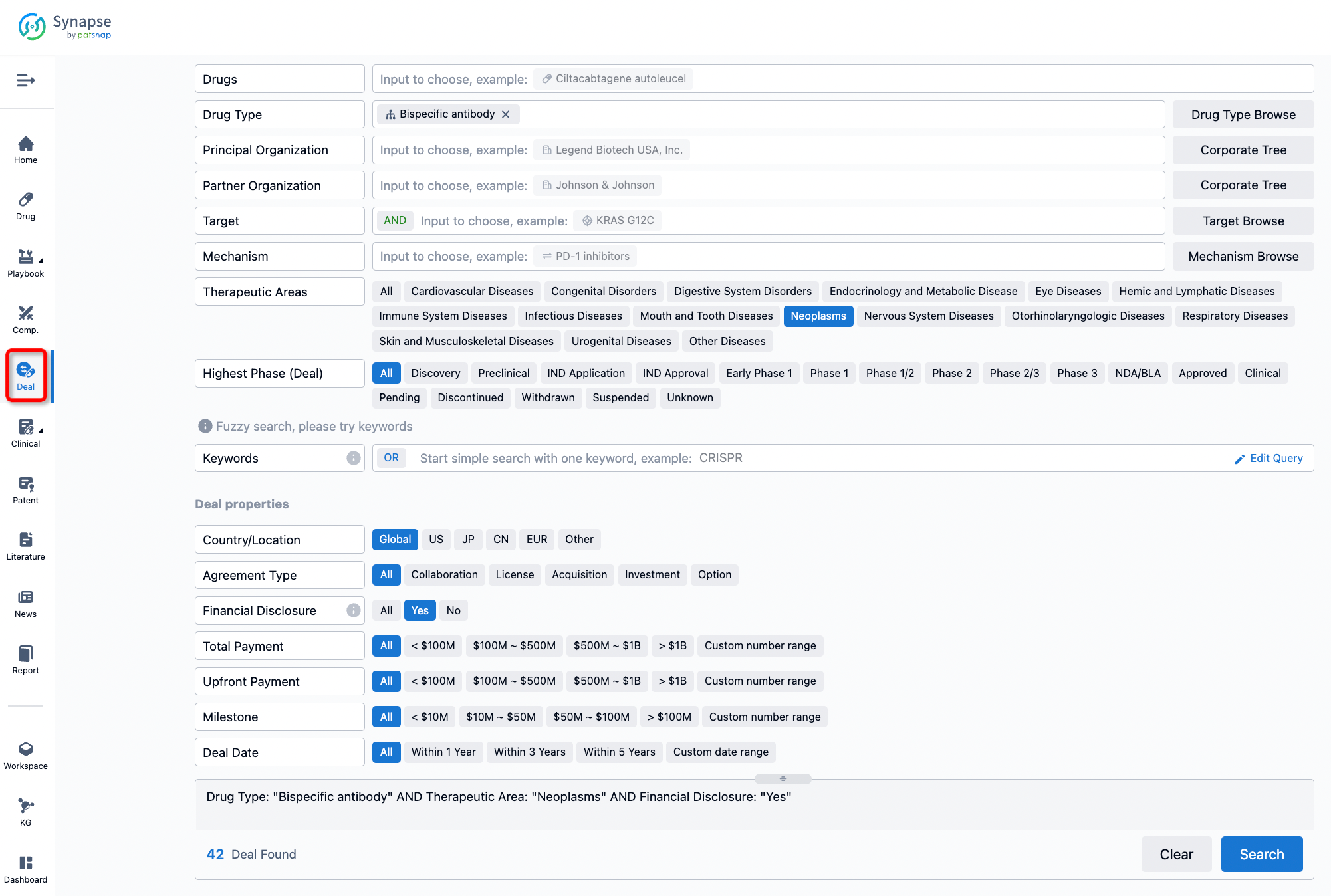Image resolution: width=1331 pixels, height=896 pixels.
Task: Open the Playbook section
Action: [27, 262]
